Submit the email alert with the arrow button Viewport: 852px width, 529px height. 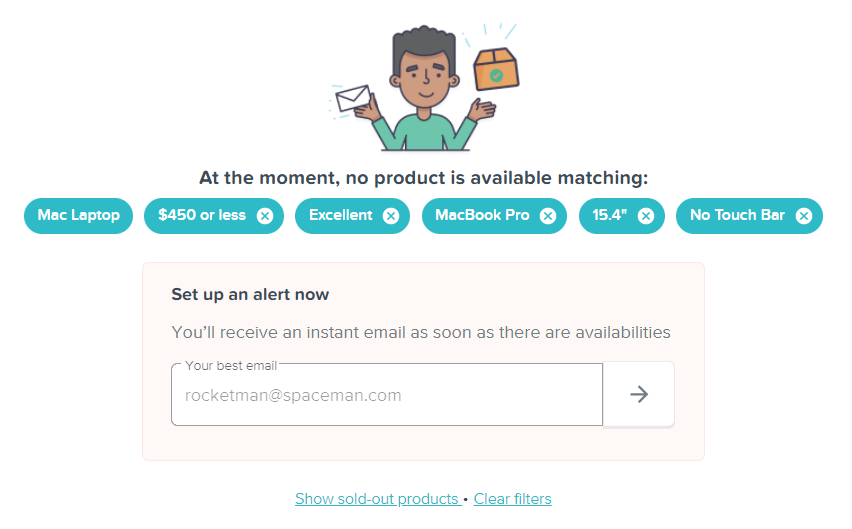point(639,394)
